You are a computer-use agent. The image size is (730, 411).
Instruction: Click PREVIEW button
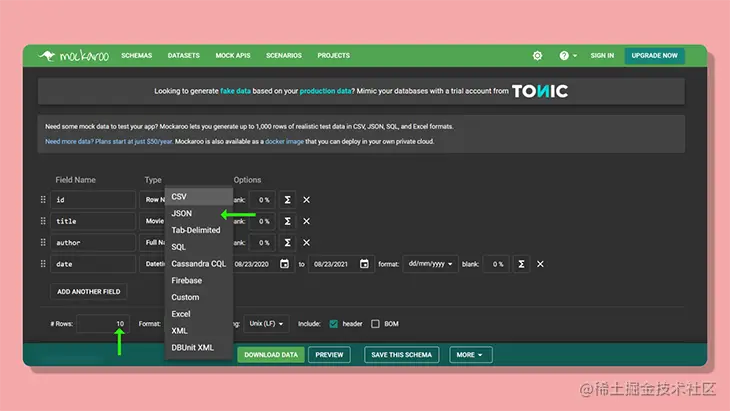click(x=329, y=355)
